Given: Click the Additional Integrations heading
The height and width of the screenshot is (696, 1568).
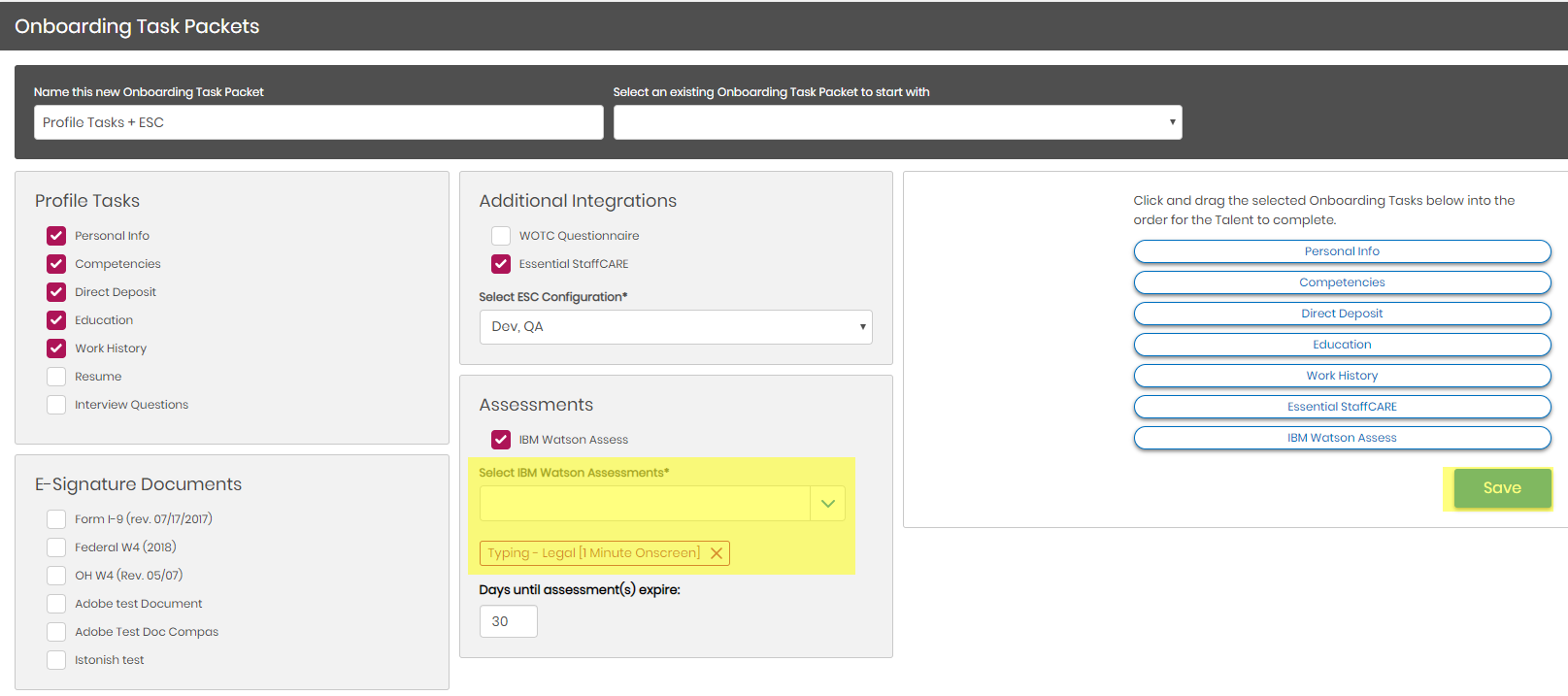Looking at the screenshot, I should pos(578,201).
